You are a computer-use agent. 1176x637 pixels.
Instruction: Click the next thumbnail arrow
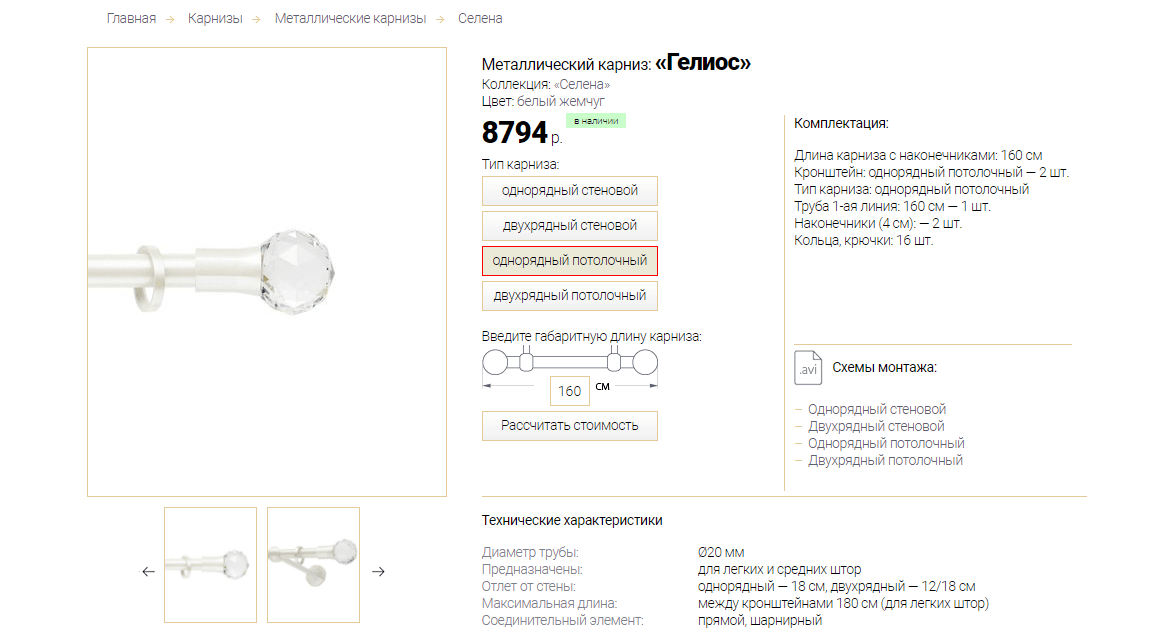pyautogui.click(x=379, y=572)
